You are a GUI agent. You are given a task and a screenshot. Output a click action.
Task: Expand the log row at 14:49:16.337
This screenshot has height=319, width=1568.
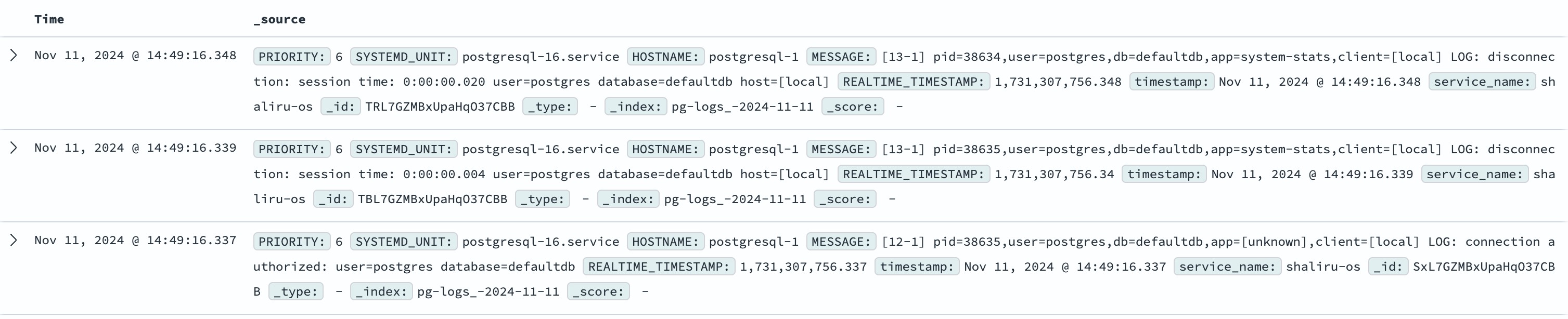[14, 240]
